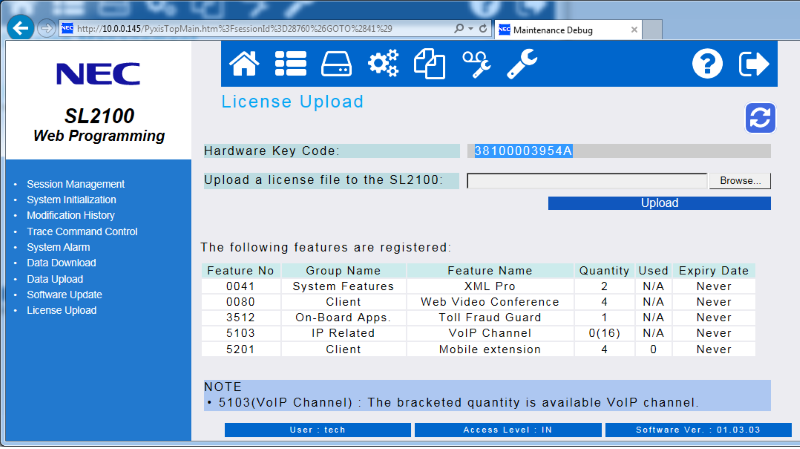Click the logout arrow icon

[x=753, y=64]
